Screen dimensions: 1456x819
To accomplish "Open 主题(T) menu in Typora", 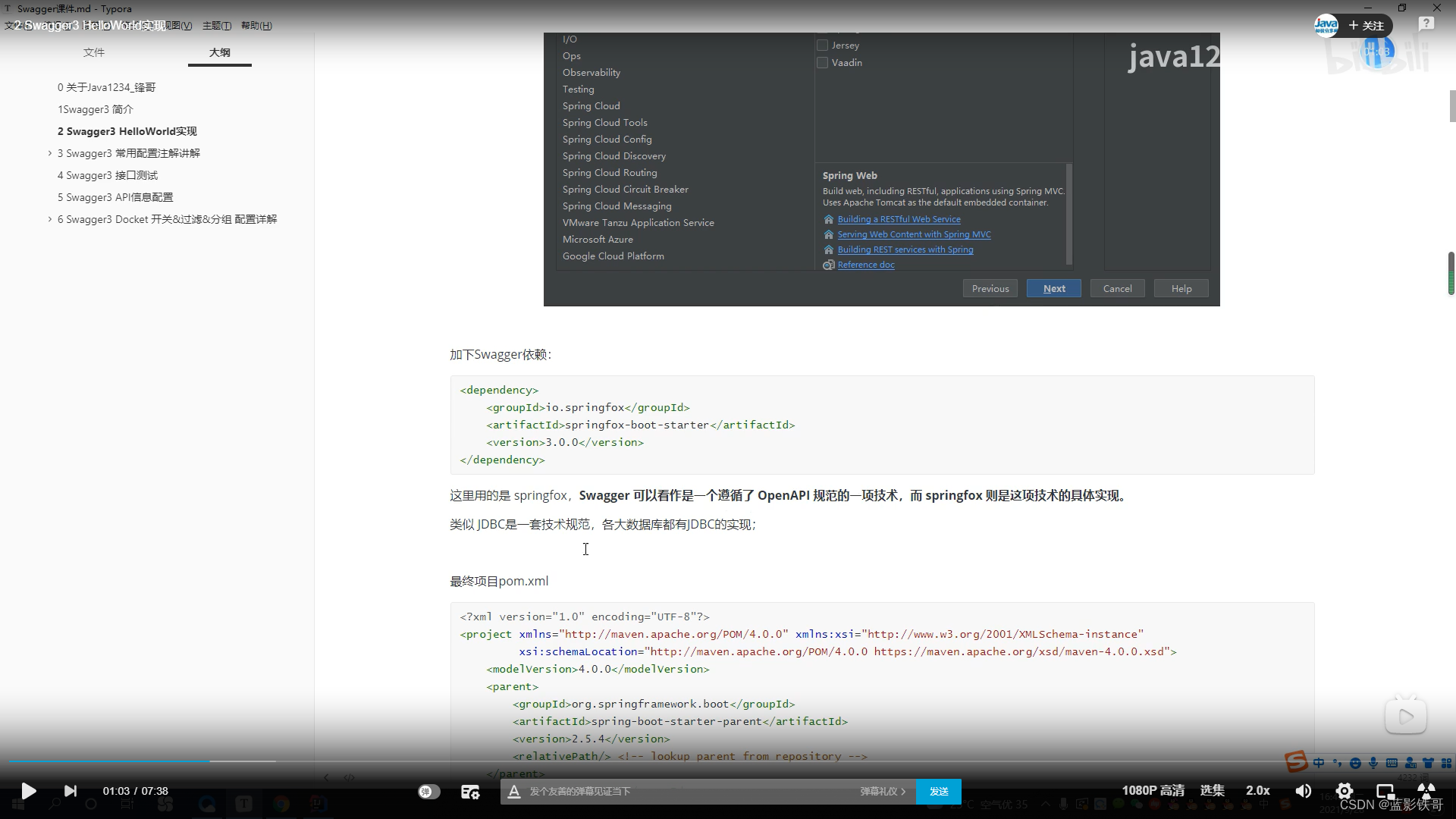I will 217,26.
